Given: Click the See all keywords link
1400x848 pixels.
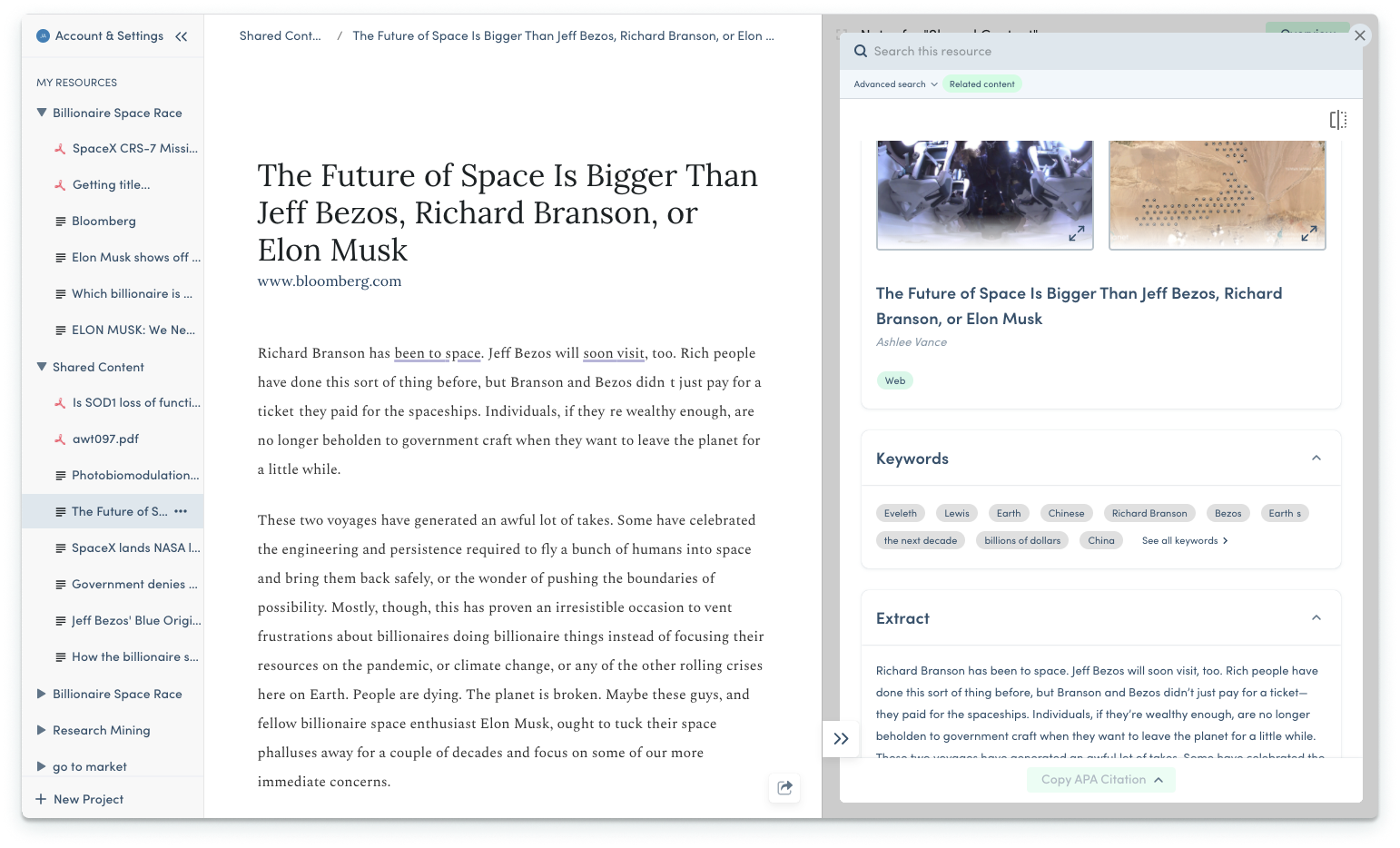Looking at the screenshot, I should 1184,540.
